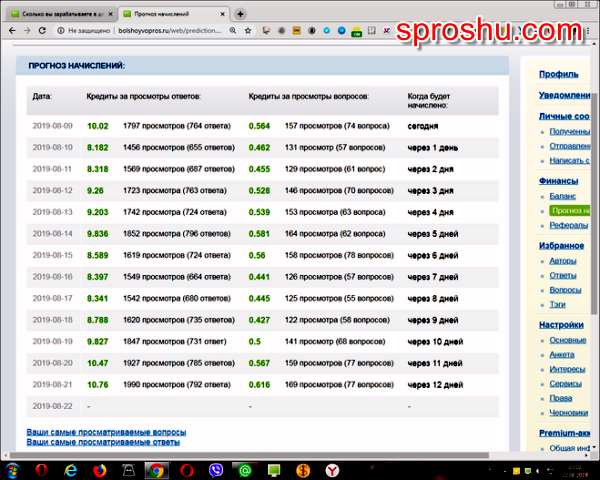Open 'Баланс' under Финансы
The image size is (600, 480).
[x=563, y=196]
